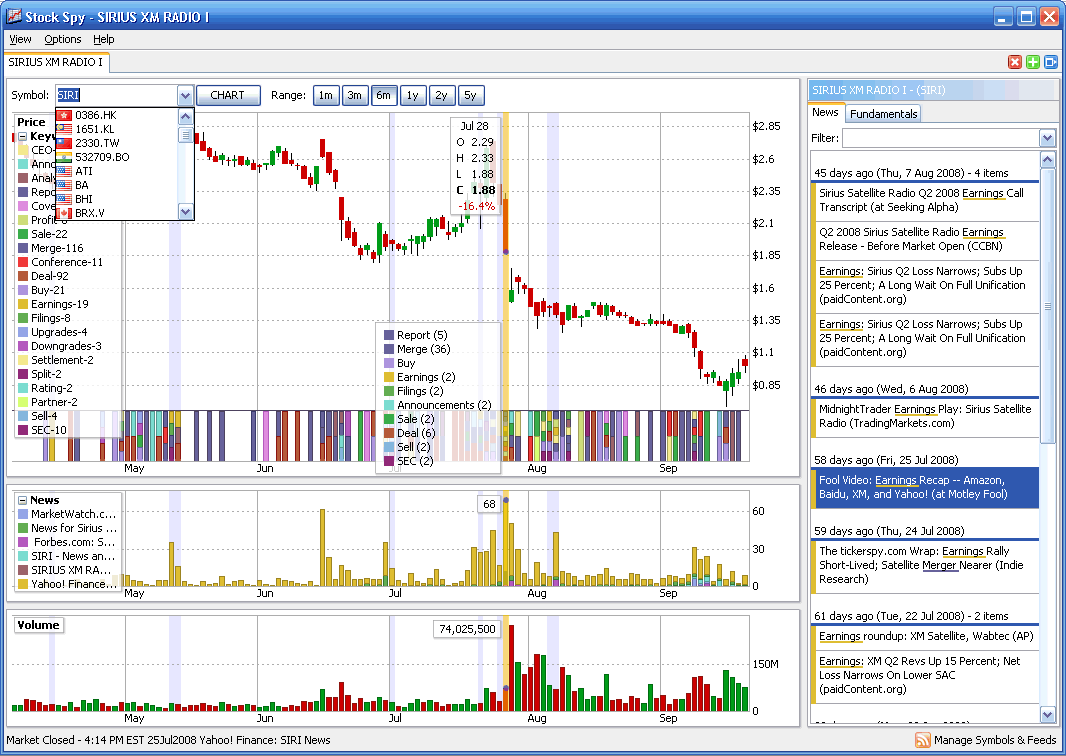Click symbol list scroll up arrow
The image size is (1066, 756).
click(x=186, y=117)
